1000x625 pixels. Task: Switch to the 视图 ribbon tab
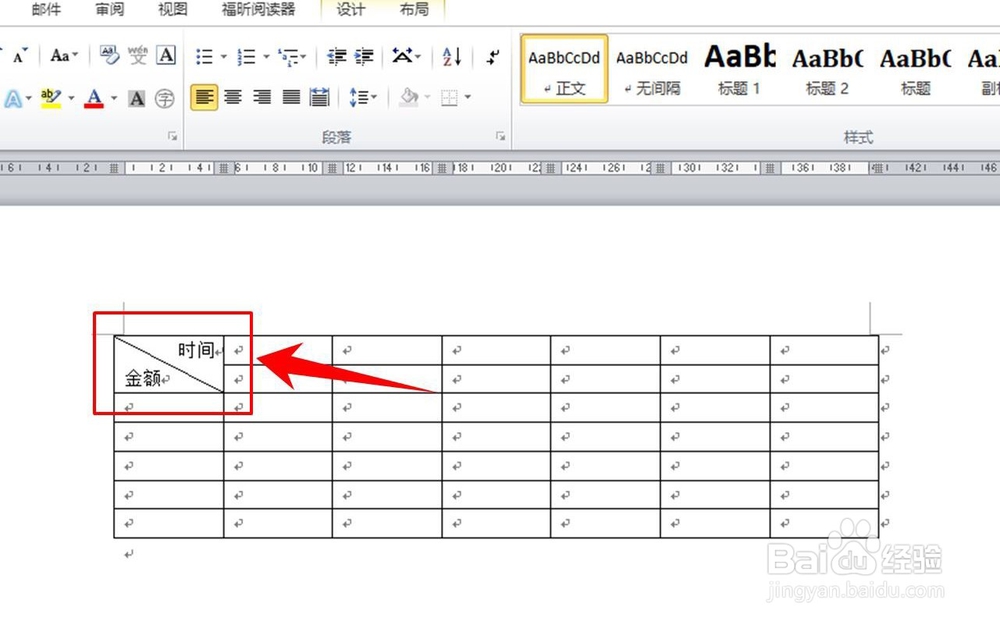[172, 9]
